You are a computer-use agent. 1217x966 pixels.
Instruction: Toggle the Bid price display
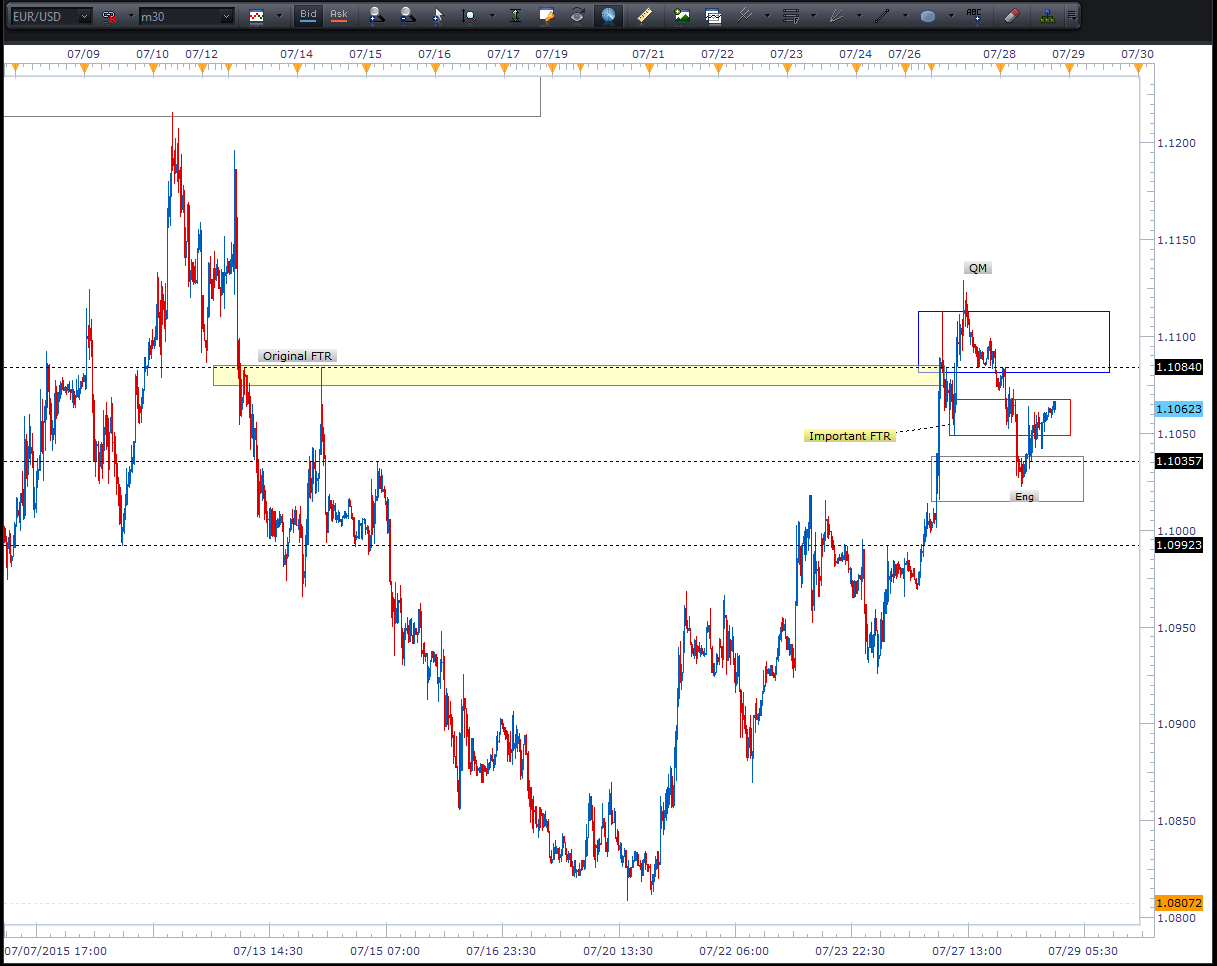click(x=308, y=15)
